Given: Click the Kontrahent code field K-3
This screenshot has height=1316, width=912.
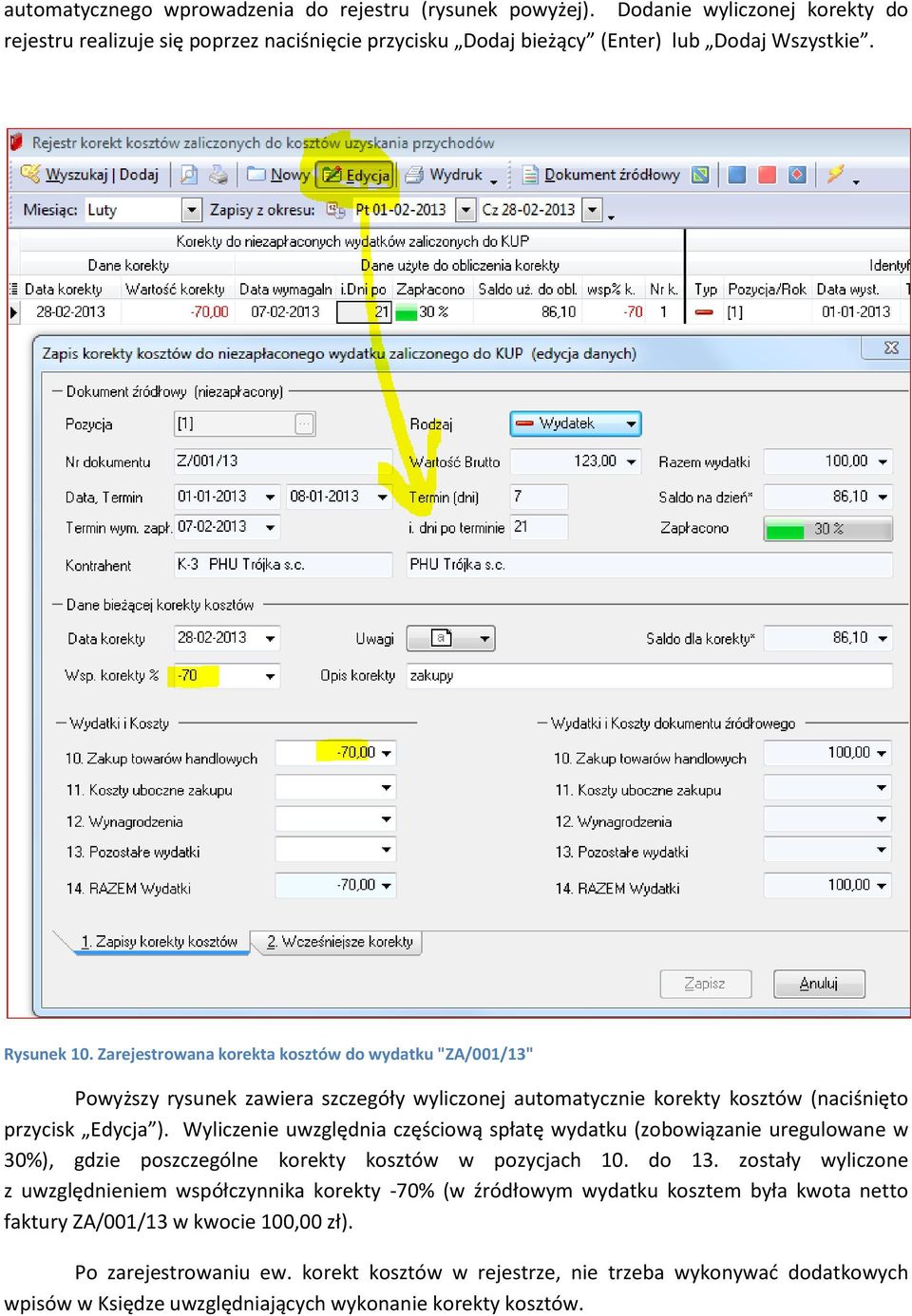Looking at the screenshot, I should [283, 565].
